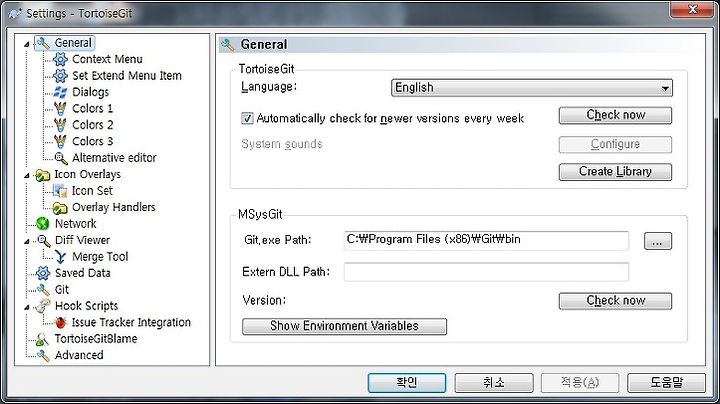Click the Git wrench icon
The width and height of the screenshot is (720, 404).
(43, 290)
